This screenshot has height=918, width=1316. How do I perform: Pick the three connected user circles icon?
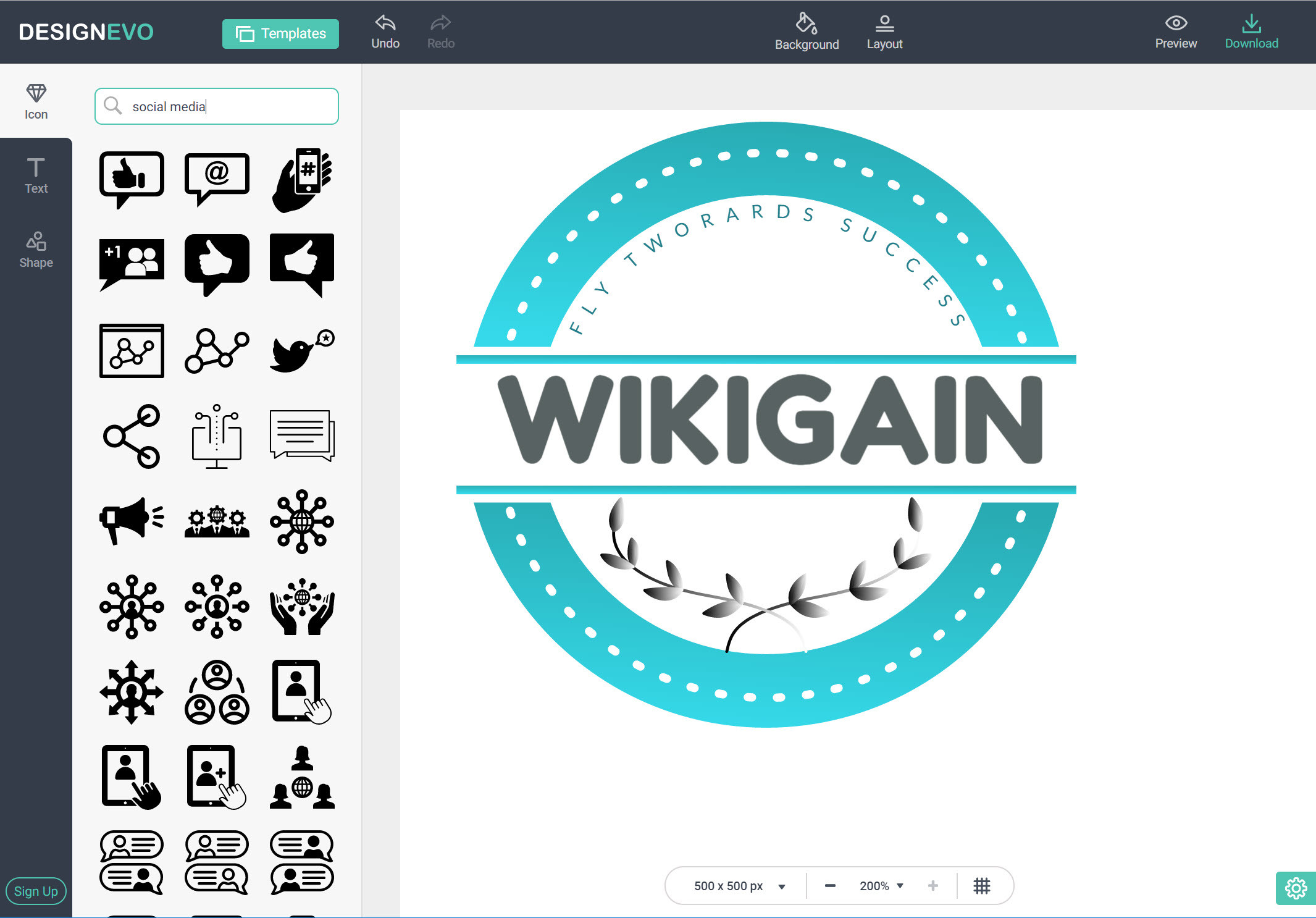coord(217,692)
